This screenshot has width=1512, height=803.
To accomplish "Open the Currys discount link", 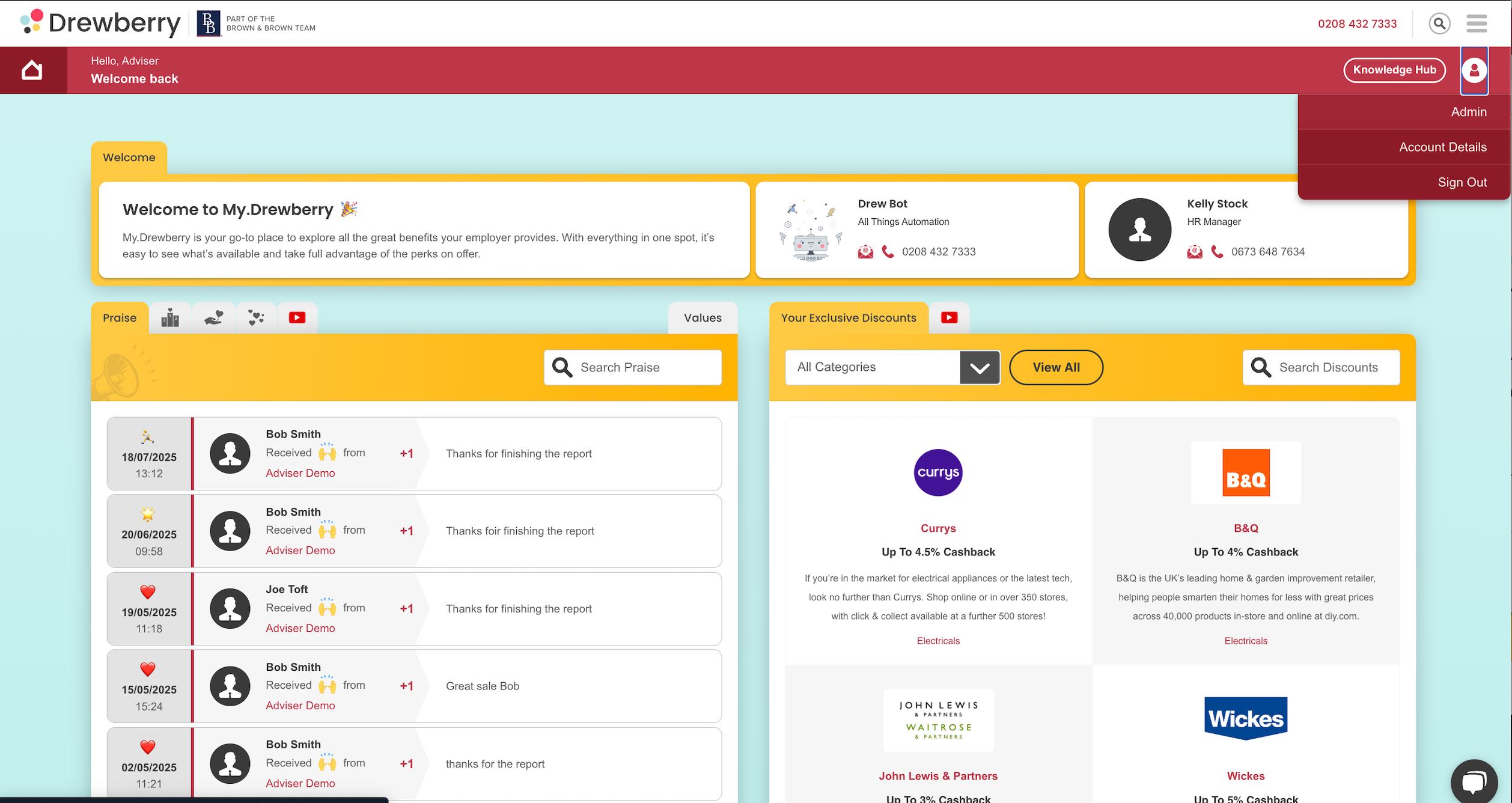I will [938, 528].
